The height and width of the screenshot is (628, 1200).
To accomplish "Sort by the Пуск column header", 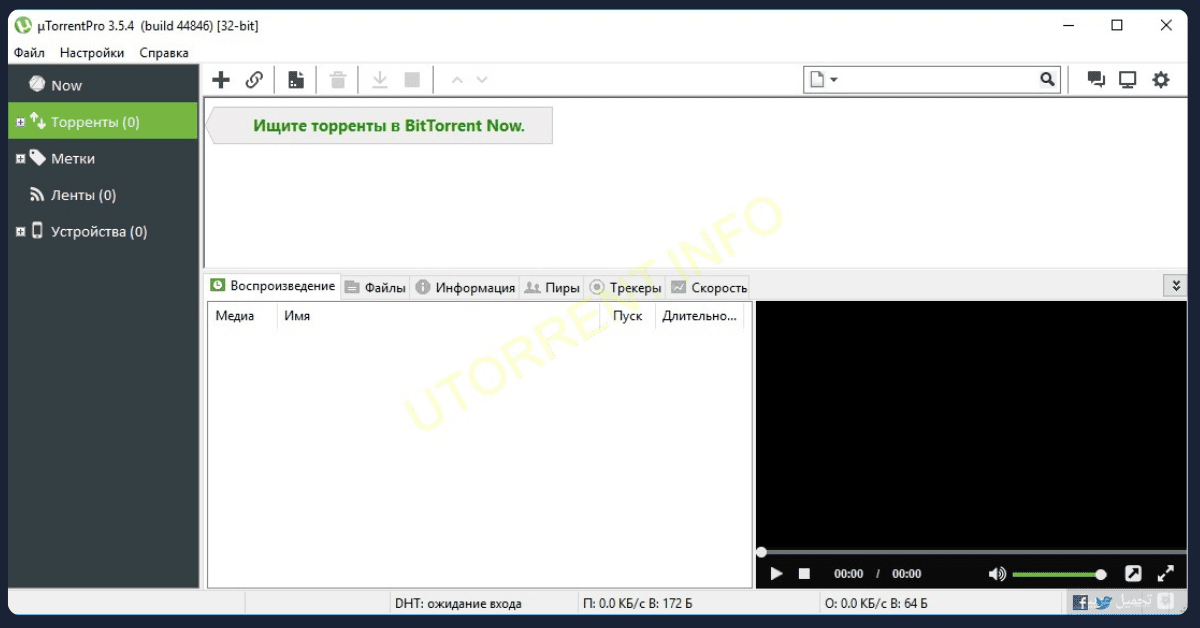I will pyautogui.click(x=627, y=316).
